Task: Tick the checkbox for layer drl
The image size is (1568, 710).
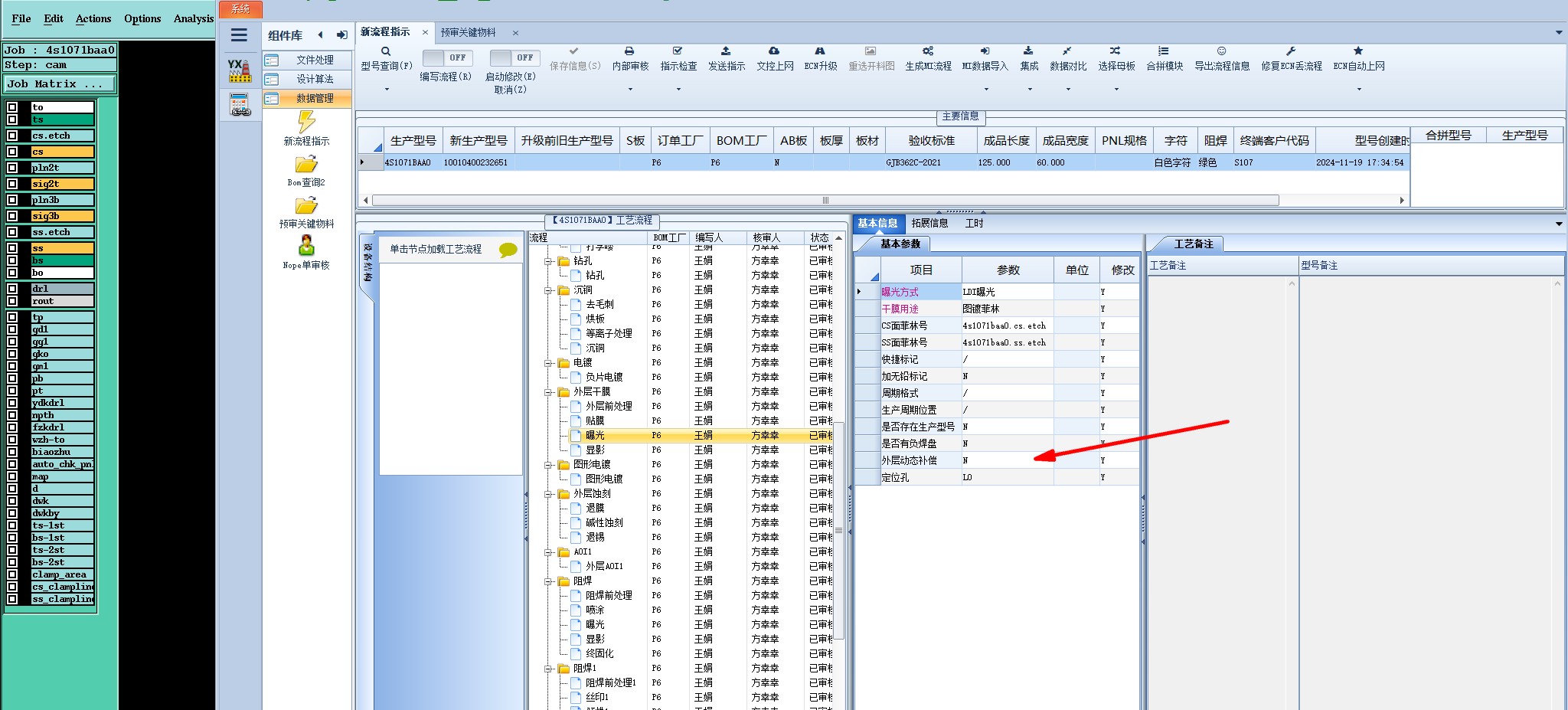Action: pos(12,289)
